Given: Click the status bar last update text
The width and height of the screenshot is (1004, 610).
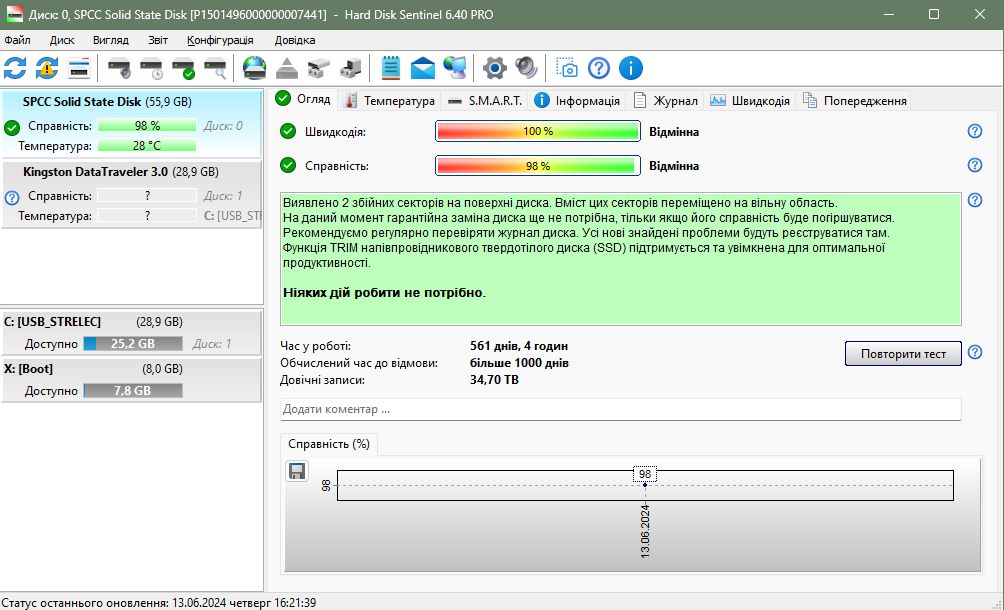Looking at the screenshot, I should [x=159, y=603].
